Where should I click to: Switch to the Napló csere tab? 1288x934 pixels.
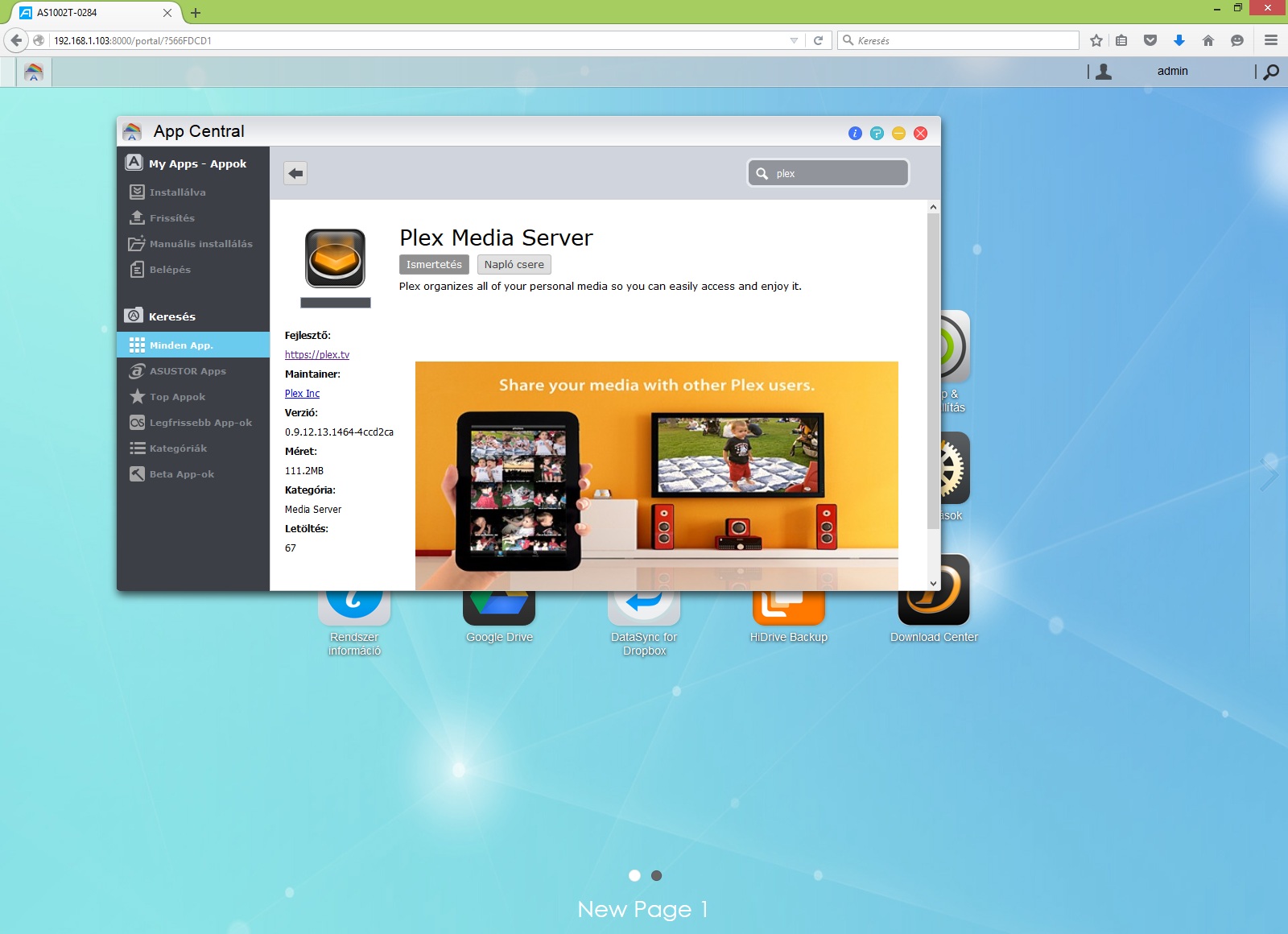(x=514, y=264)
